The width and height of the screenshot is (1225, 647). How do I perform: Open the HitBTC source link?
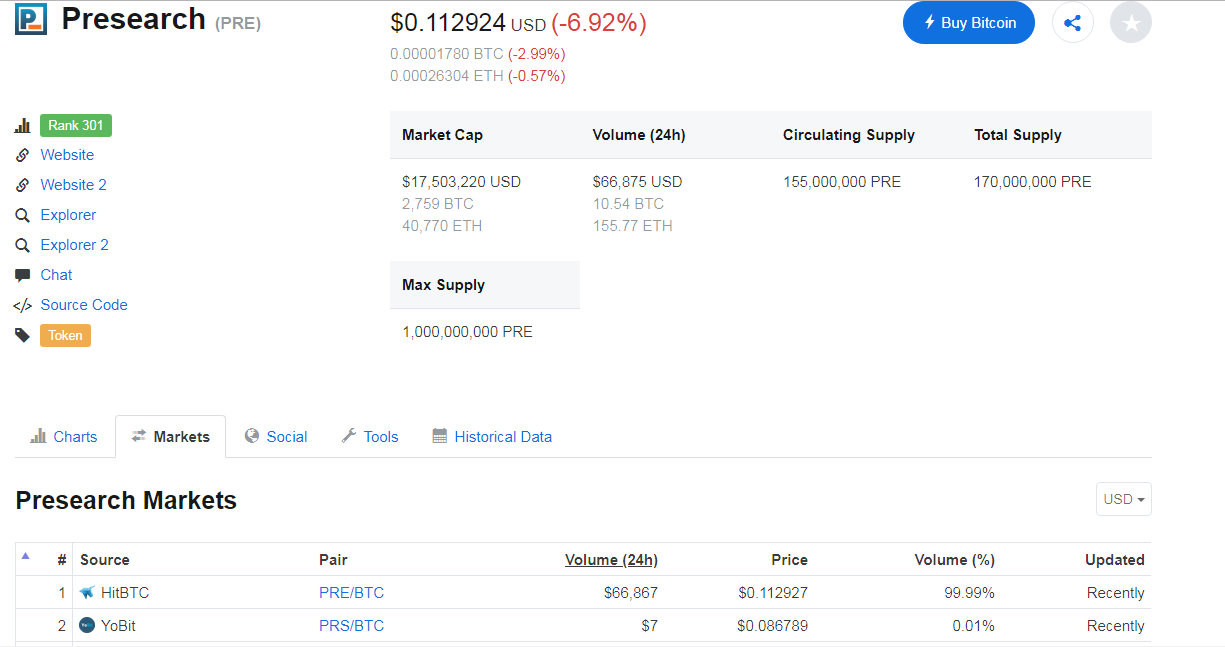(125, 593)
